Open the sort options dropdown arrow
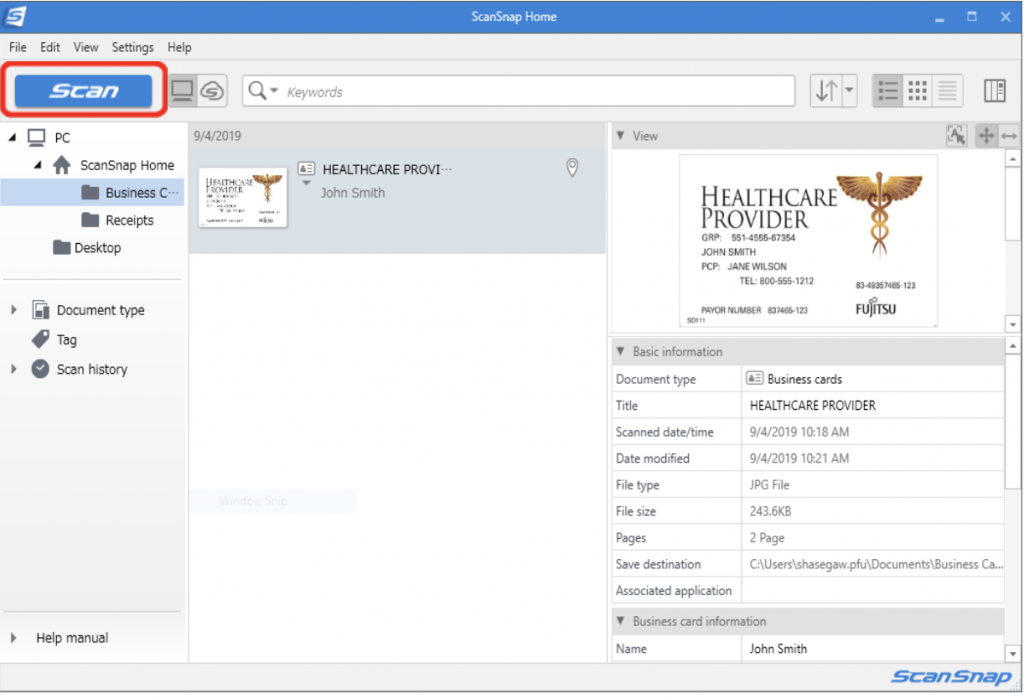This screenshot has width=1024, height=699. pos(849,90)
